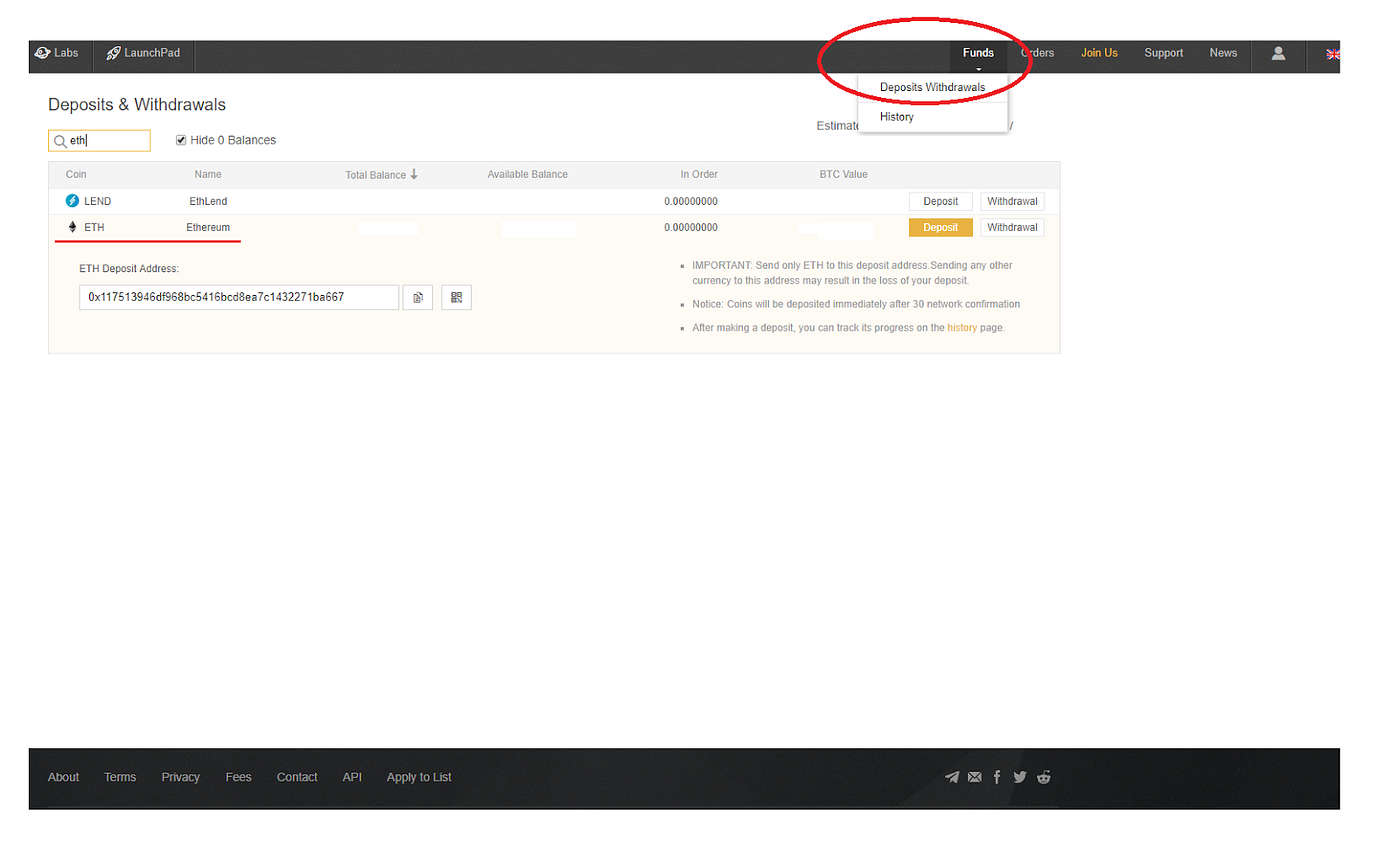Click the Deposit button for LEND
This screenshot has width=1400, height=841.
pos(940,201)
